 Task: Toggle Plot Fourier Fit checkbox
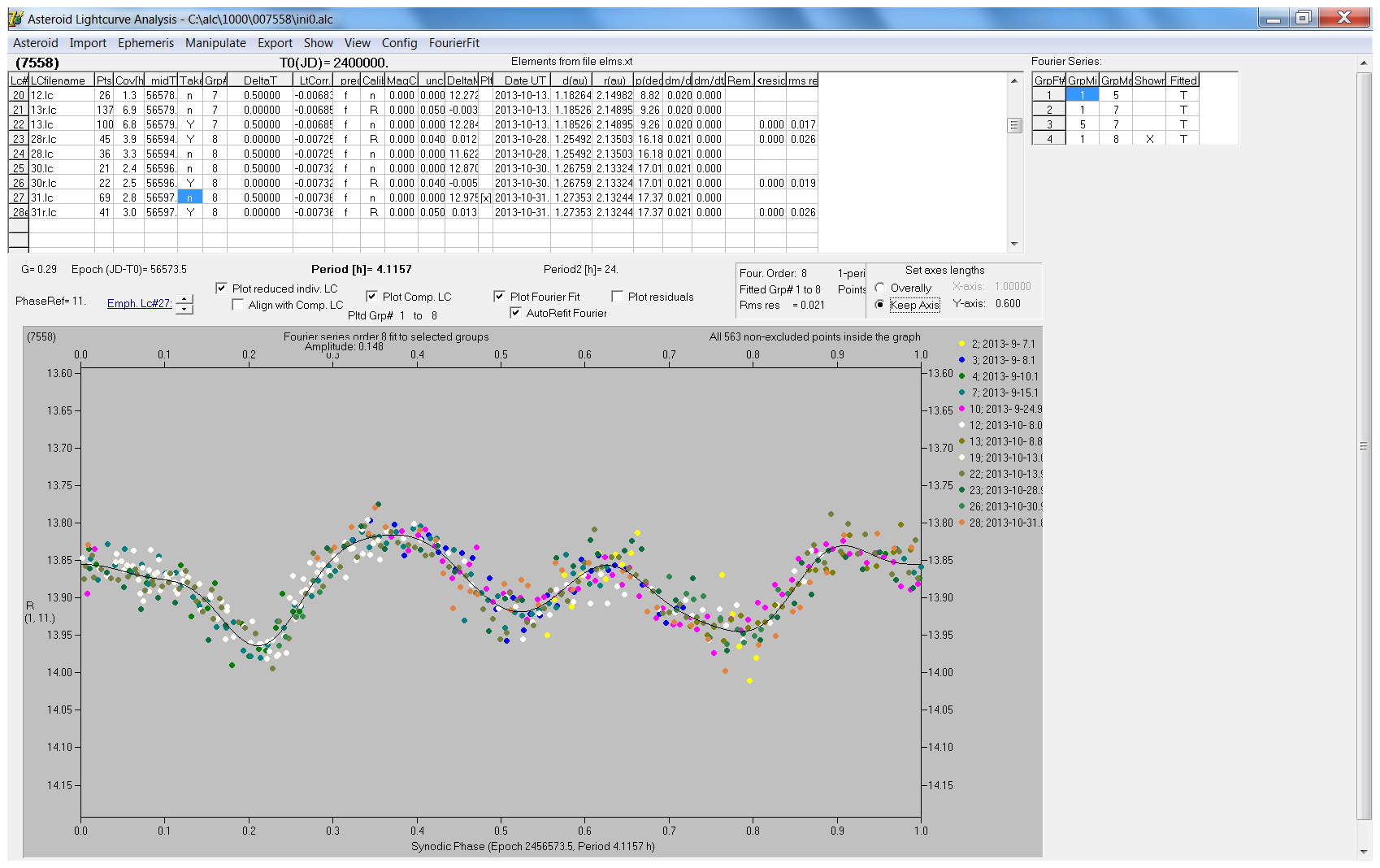[x=499, y=297]
